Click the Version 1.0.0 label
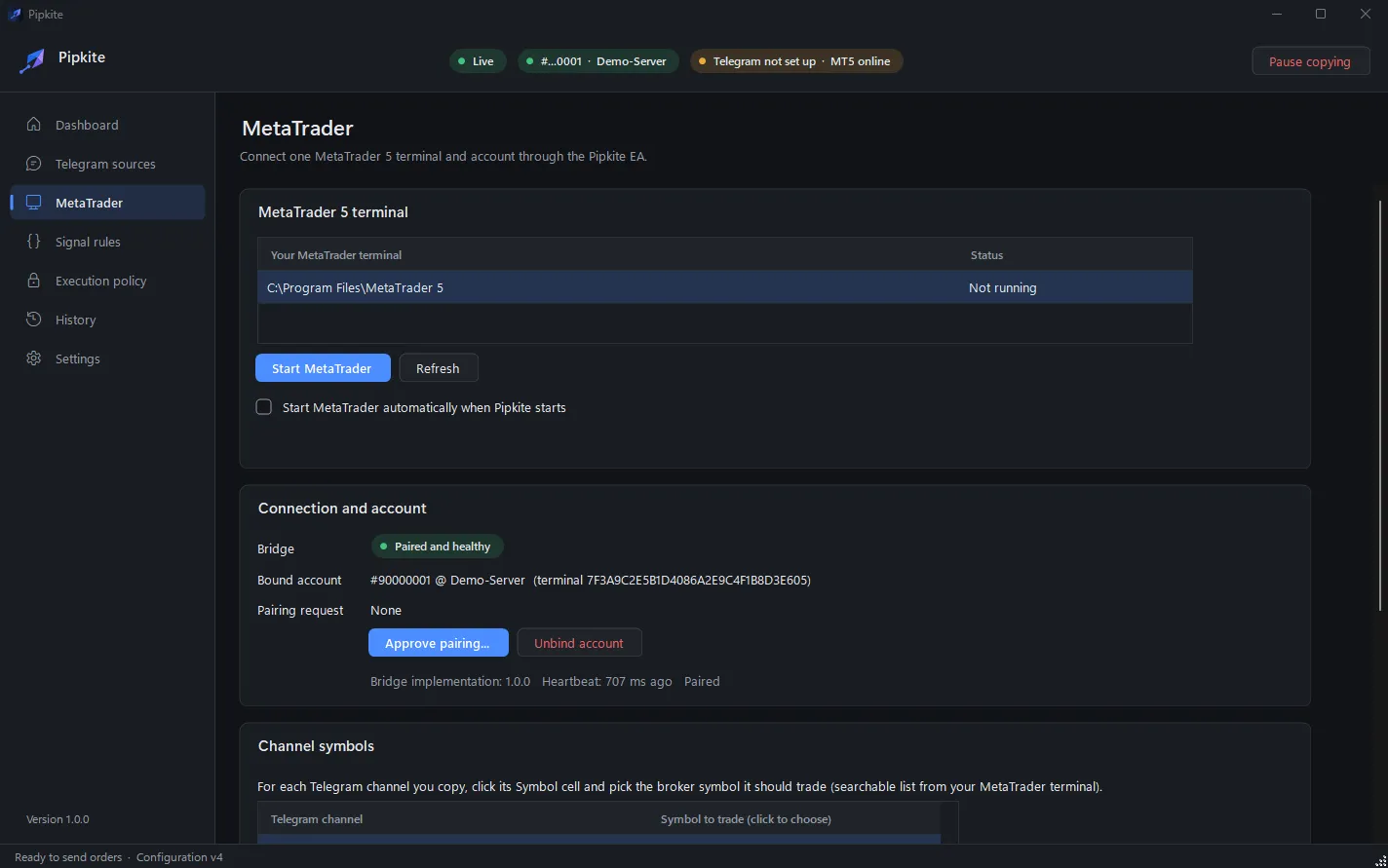Screen dimensions: 1388x868 click(x=58, y=819)
